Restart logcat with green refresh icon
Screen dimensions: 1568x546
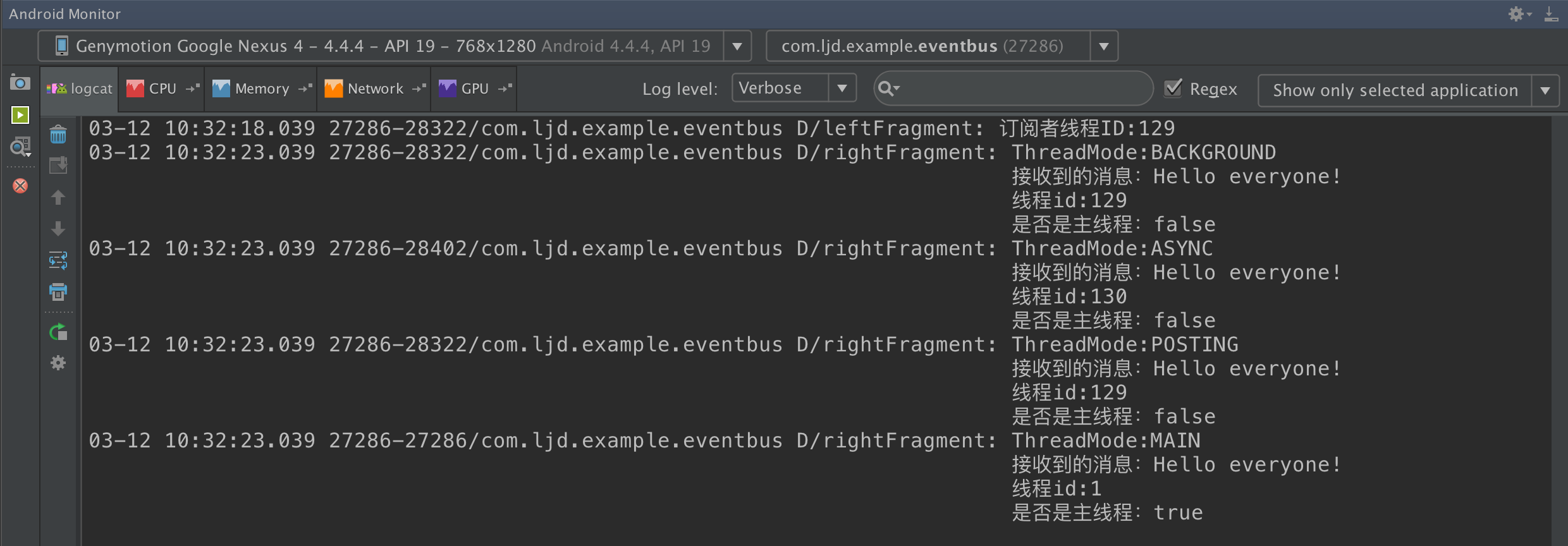click(58, 332)
